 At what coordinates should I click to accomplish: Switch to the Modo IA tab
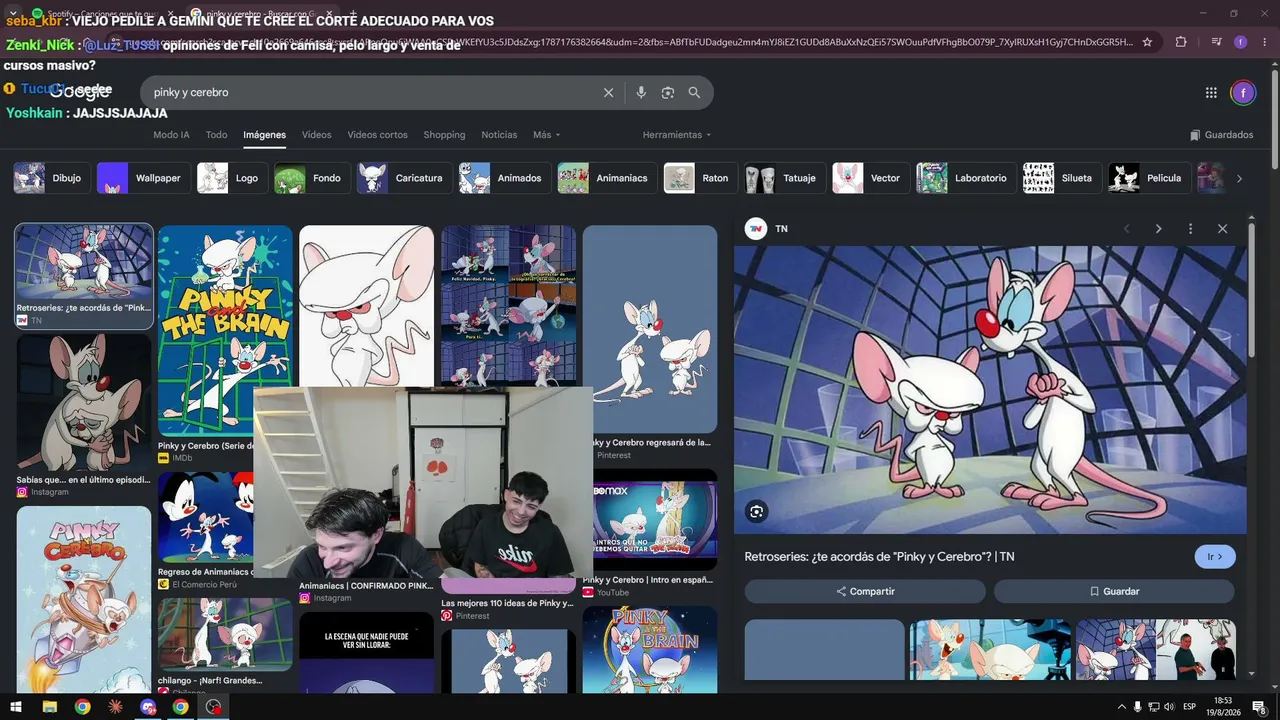point(171,135)
